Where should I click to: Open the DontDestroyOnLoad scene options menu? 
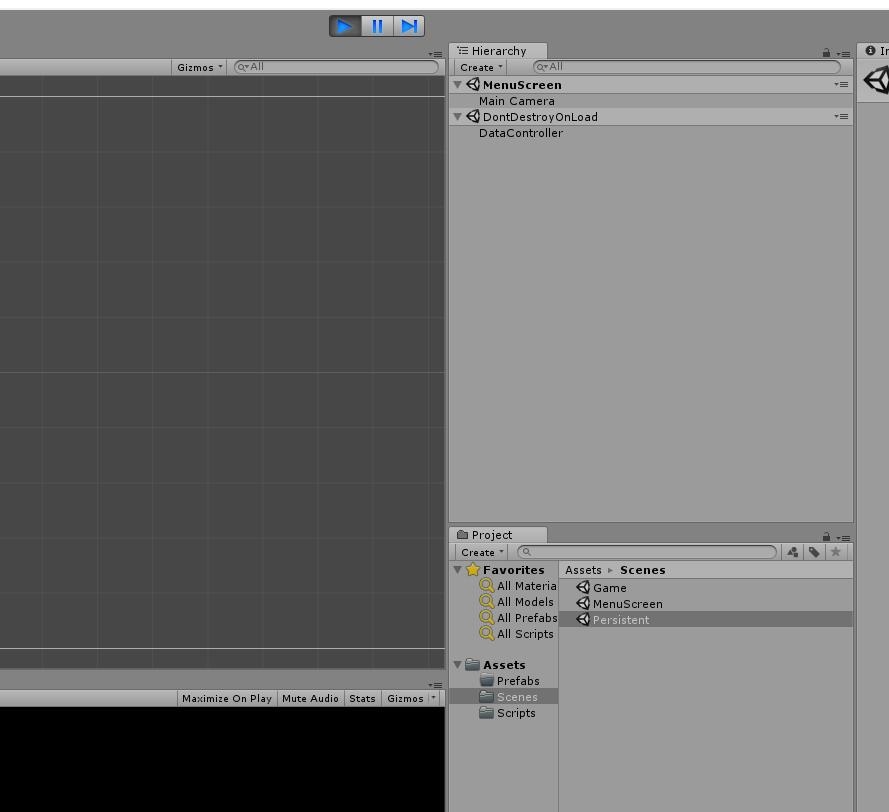841,117
